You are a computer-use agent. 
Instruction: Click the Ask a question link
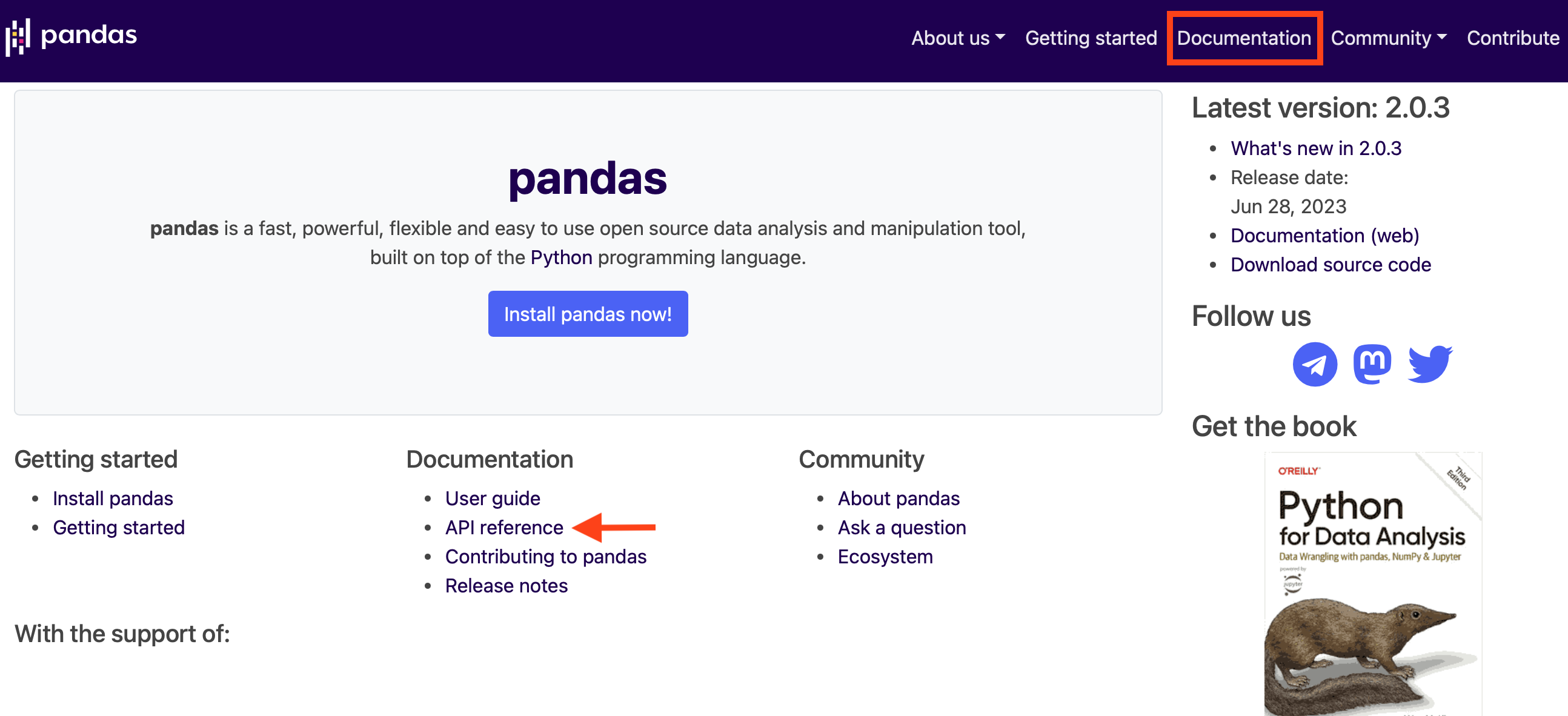coord(902,528)
